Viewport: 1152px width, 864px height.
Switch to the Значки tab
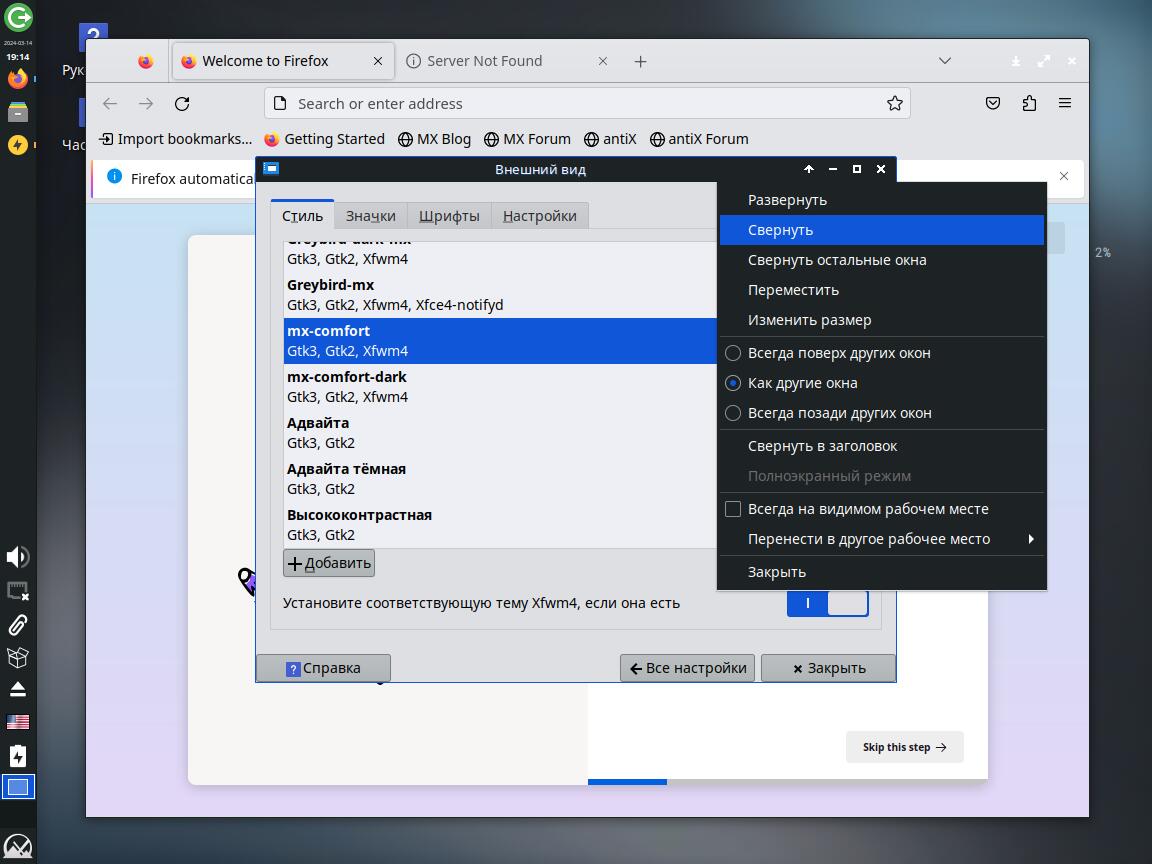[370, 216]
